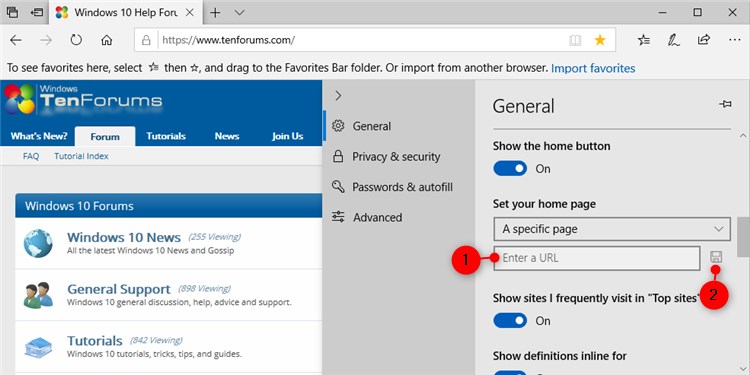Click the Tutorials forum icon
750x375 pixels.
point(38,348)
